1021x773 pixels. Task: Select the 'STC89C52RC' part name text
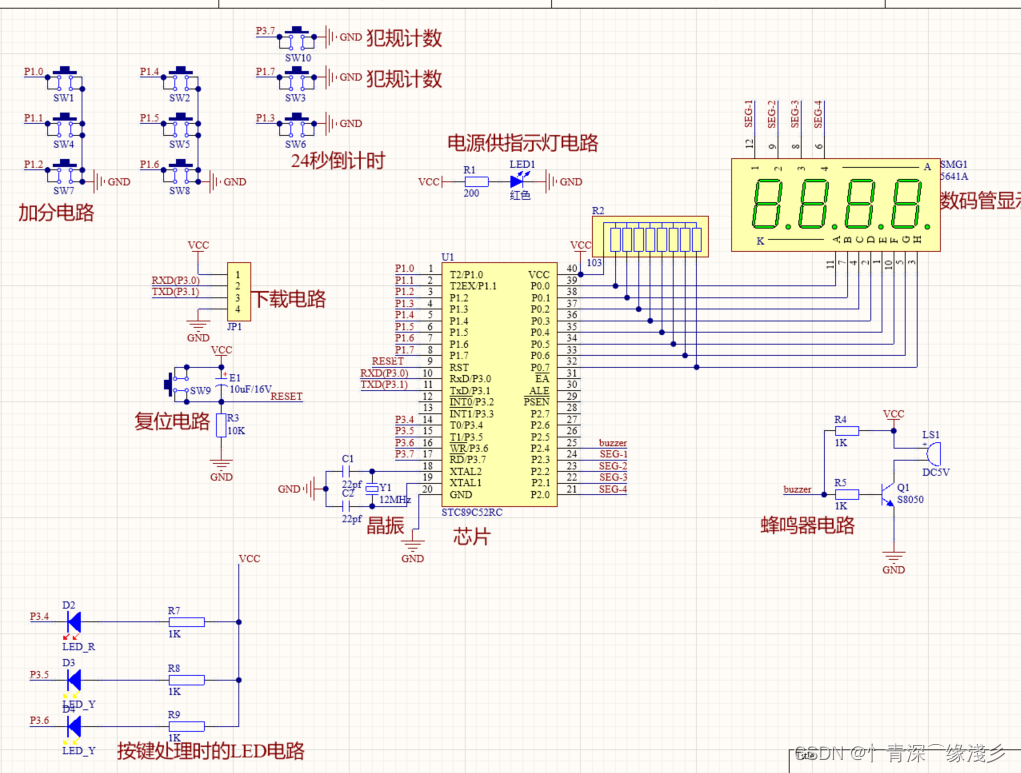tap(472, 513)
